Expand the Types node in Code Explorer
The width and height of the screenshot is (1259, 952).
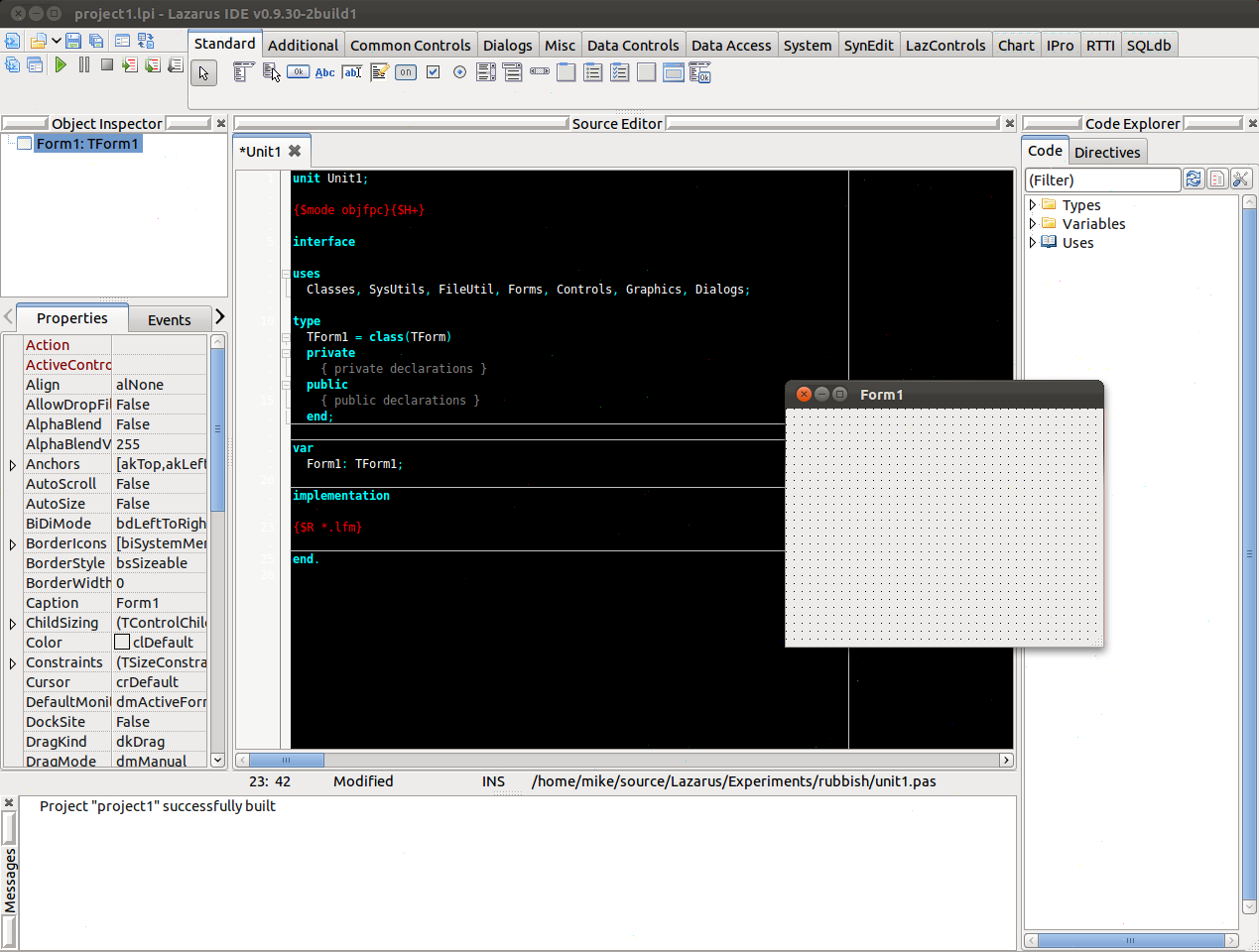coord(1032,204)
